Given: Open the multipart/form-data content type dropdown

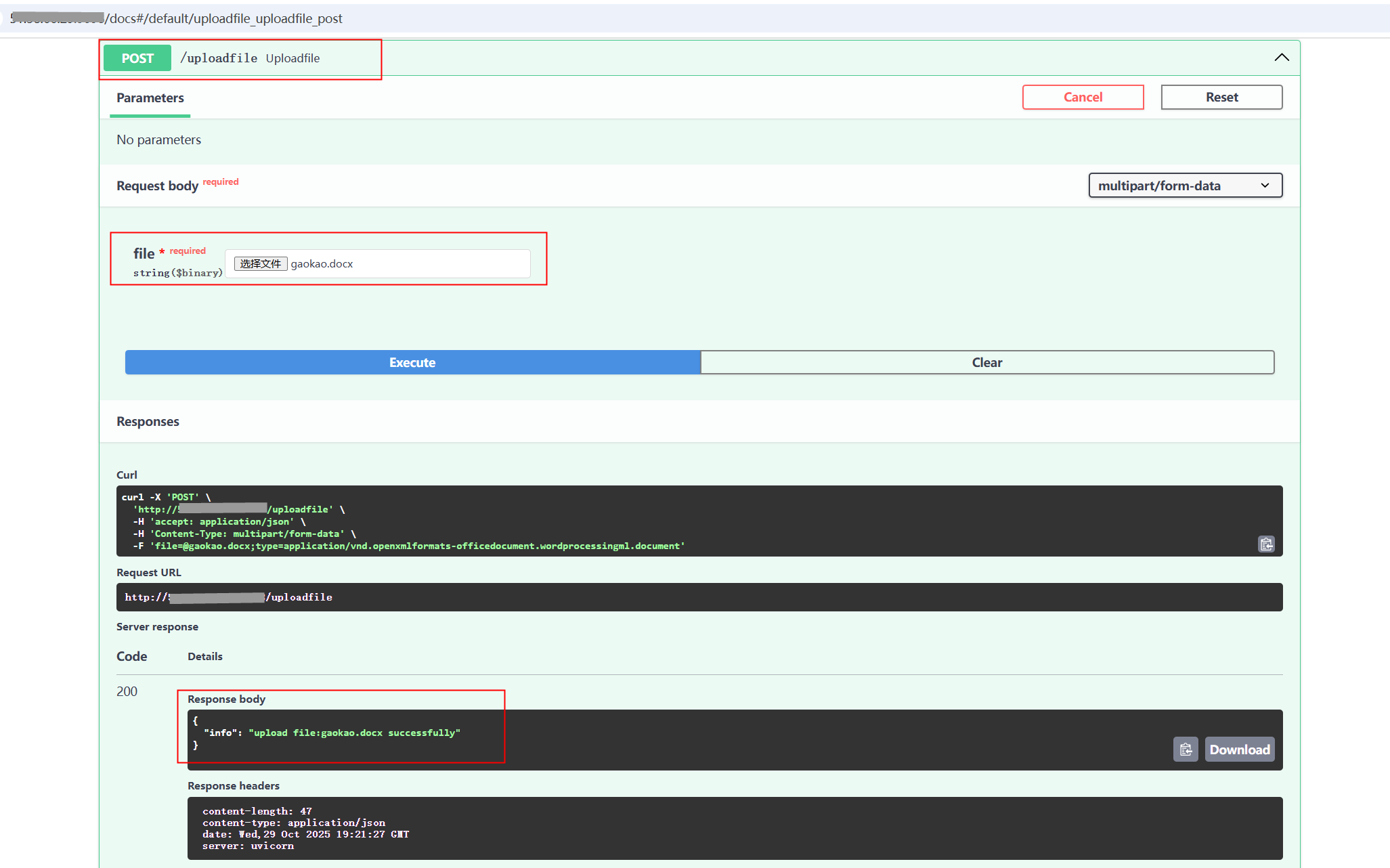Looking at the screenshot, I should coord(1185,186).
